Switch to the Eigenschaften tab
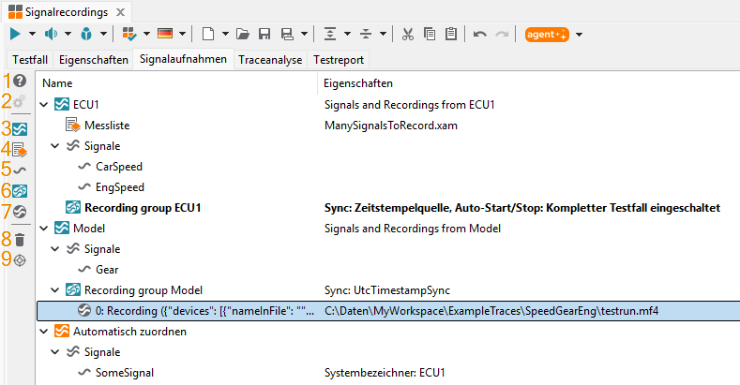740x385 pixels. pyautogui.click(x=93, y=60)
